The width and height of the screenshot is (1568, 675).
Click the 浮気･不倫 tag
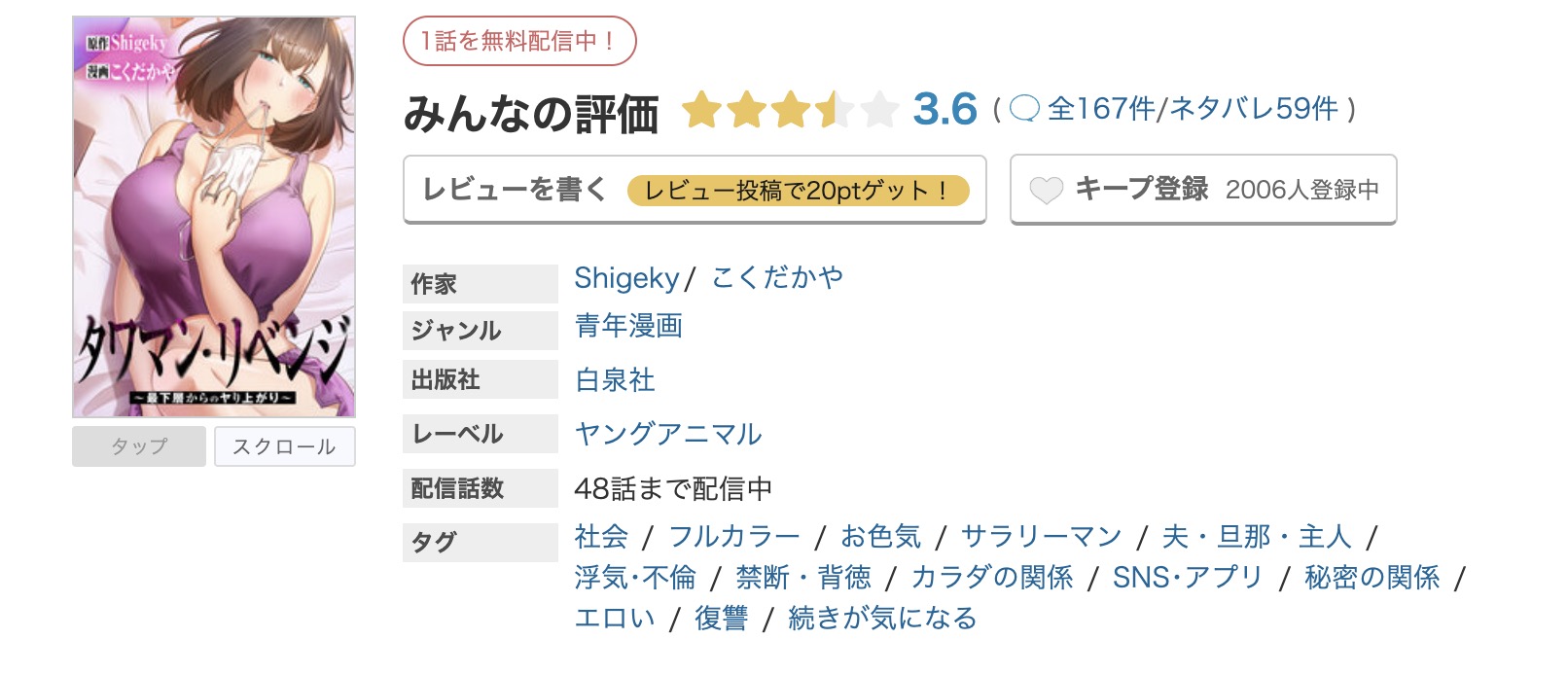(634, 577)
